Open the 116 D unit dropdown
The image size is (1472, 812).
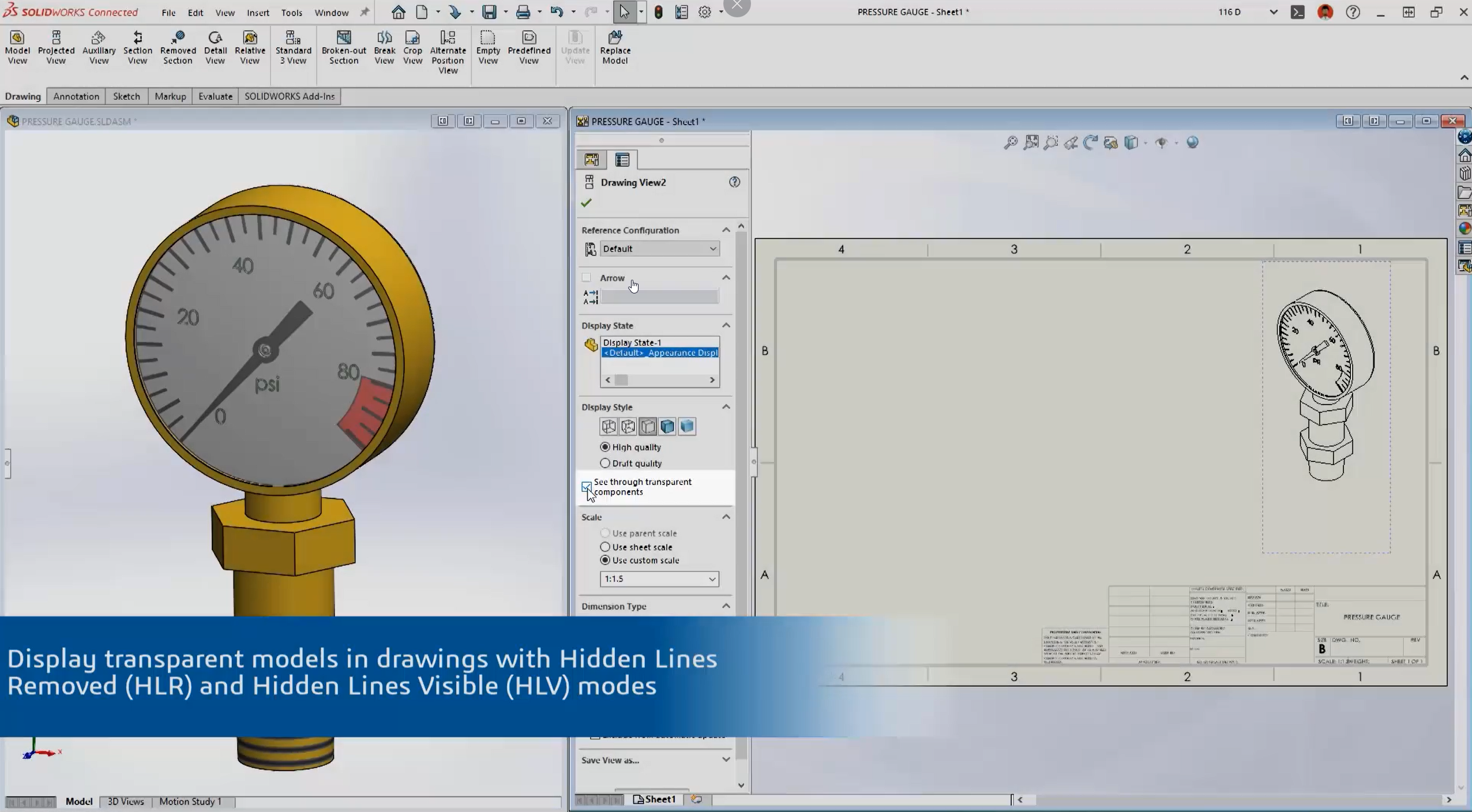(1274, 12)
